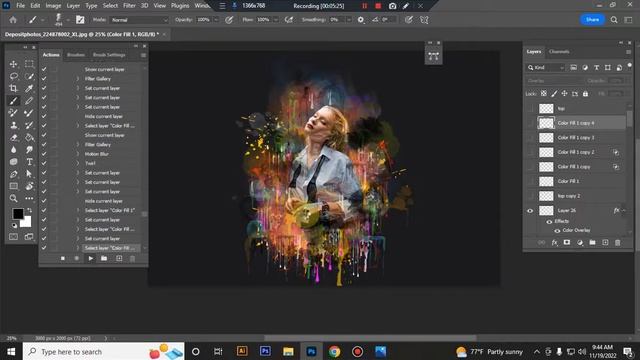Select the Move tool
The height and width of the screenshot is (360, 640).
click(13, 64)
